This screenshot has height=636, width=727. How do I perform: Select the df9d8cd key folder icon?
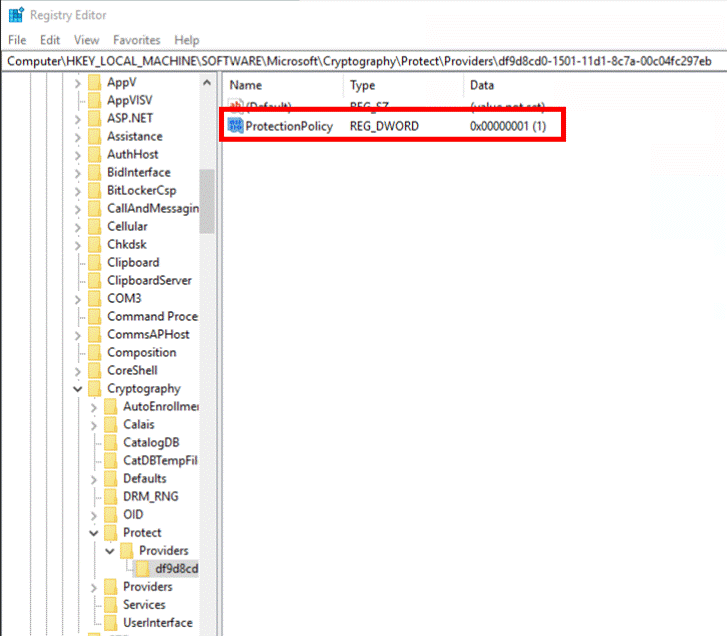click(142, 568)
